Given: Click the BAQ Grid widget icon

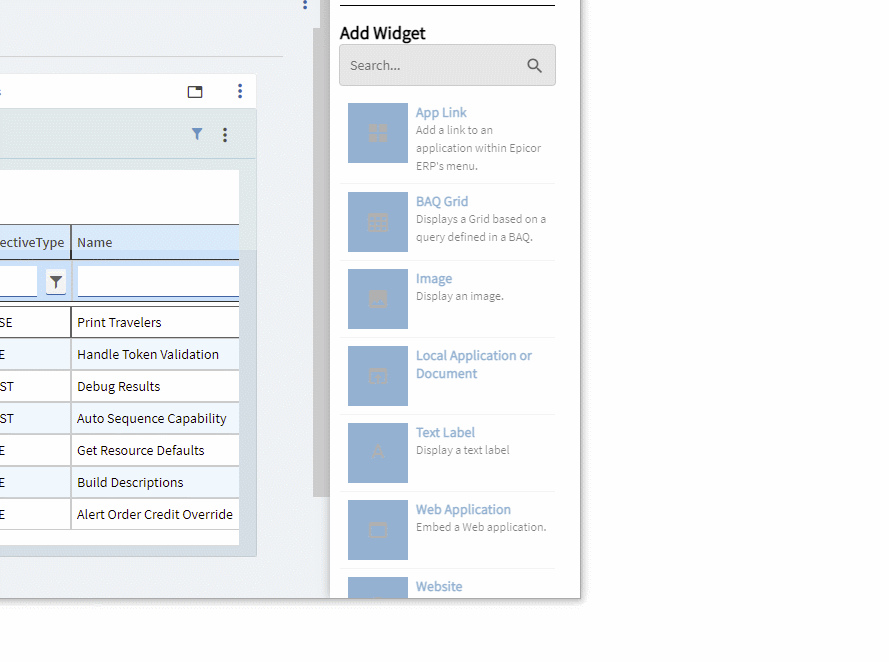Looking at the screenshot, I should click(378, 222).
